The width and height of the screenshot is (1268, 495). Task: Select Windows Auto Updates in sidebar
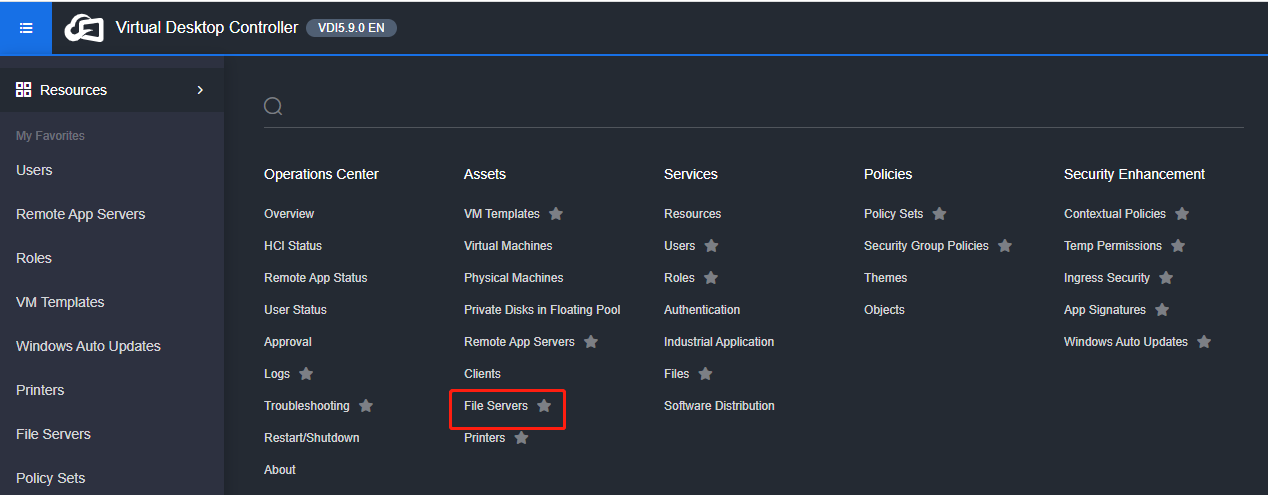tap(88, 346)
